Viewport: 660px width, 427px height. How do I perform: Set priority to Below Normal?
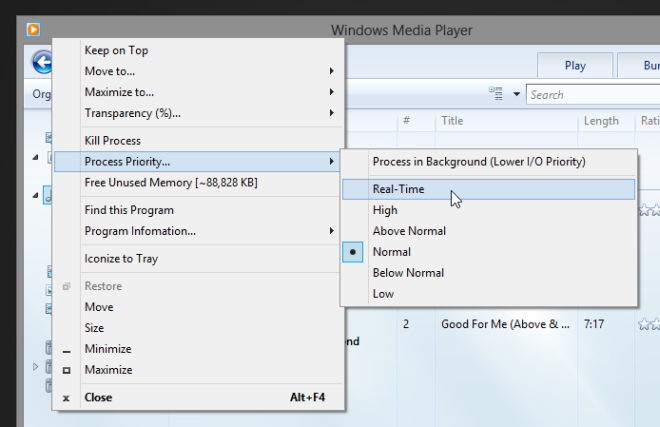click(x=489, y=273)
